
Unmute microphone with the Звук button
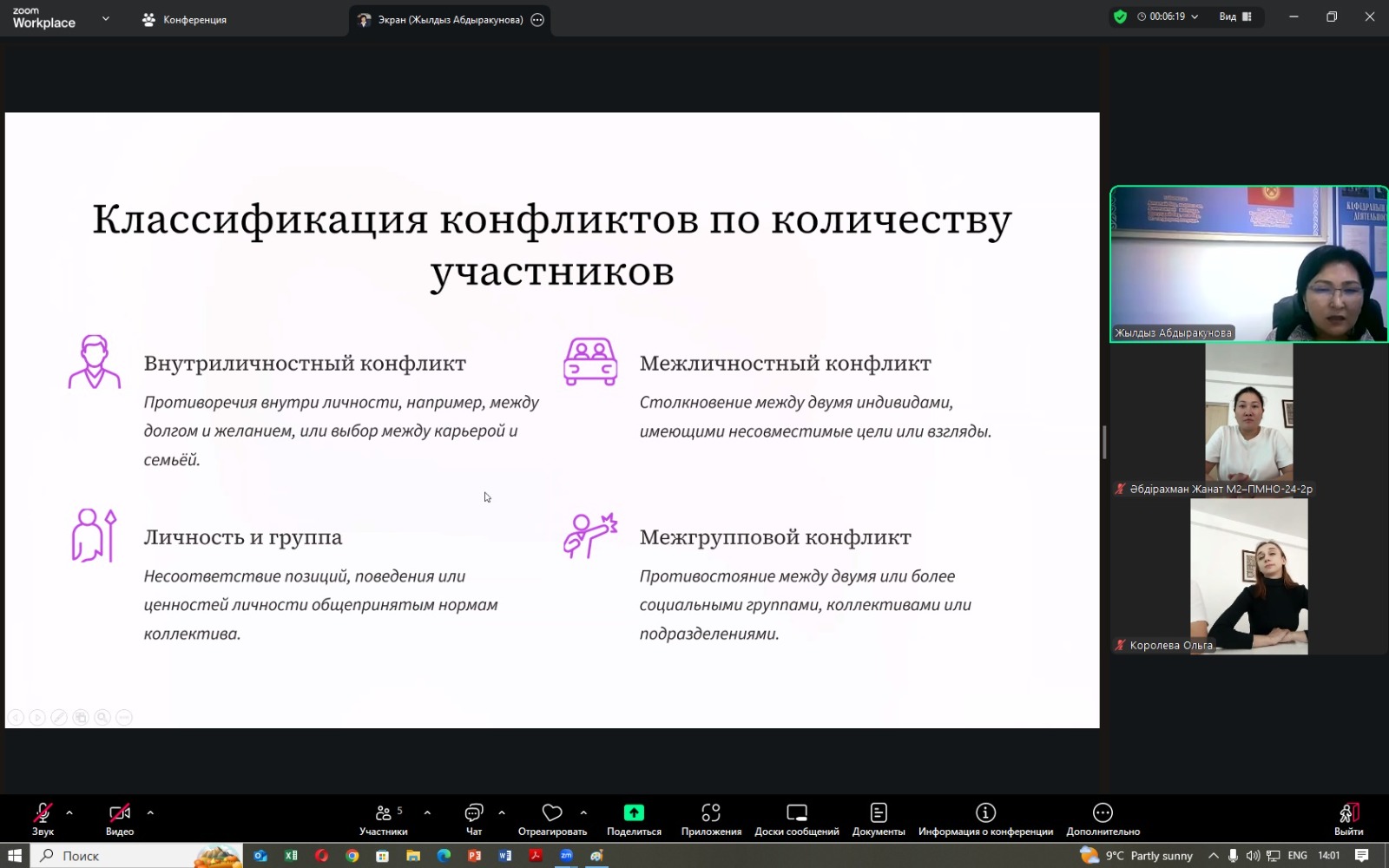[x=43, y=818]
